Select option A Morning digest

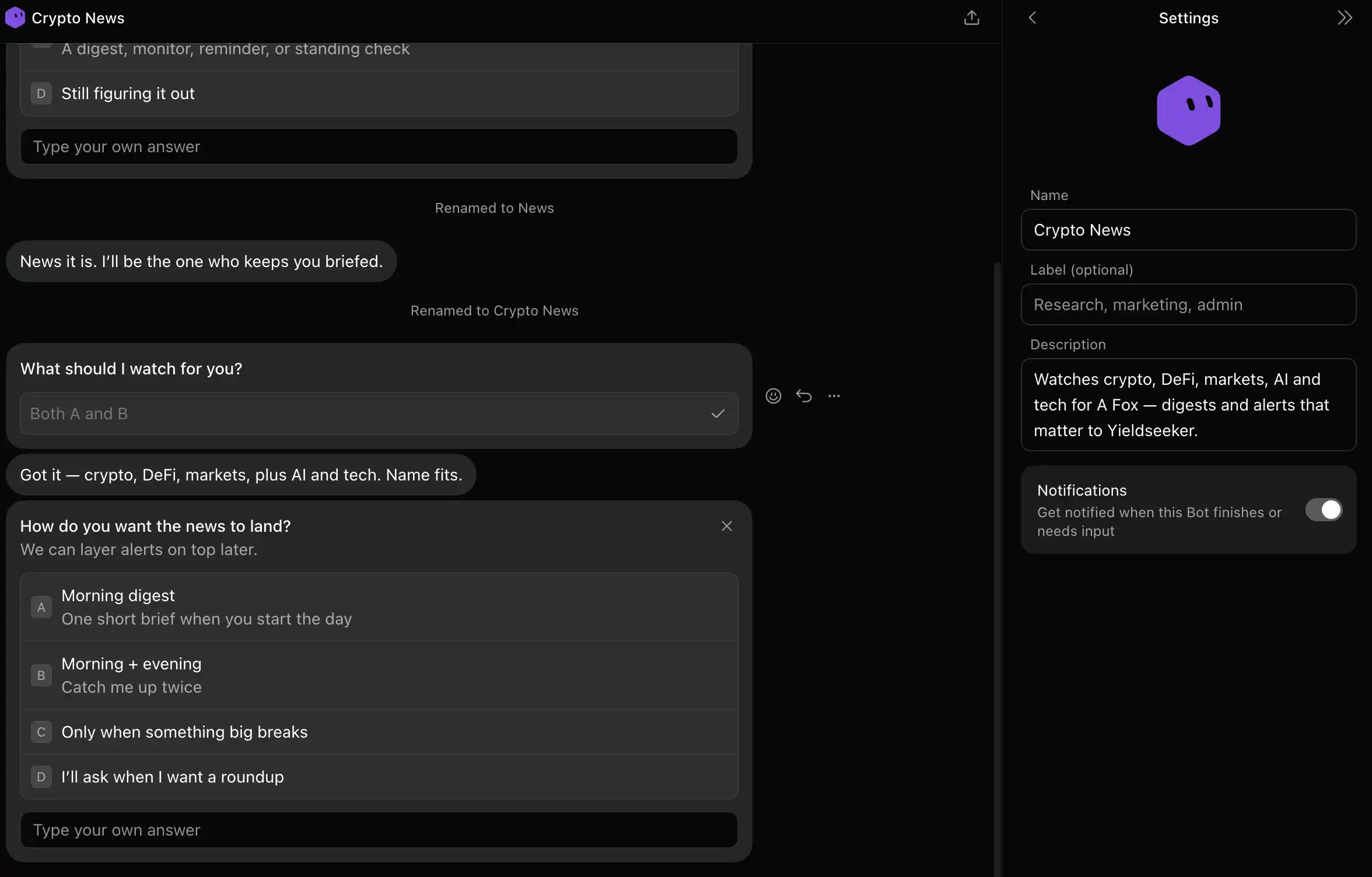point(379,607)
